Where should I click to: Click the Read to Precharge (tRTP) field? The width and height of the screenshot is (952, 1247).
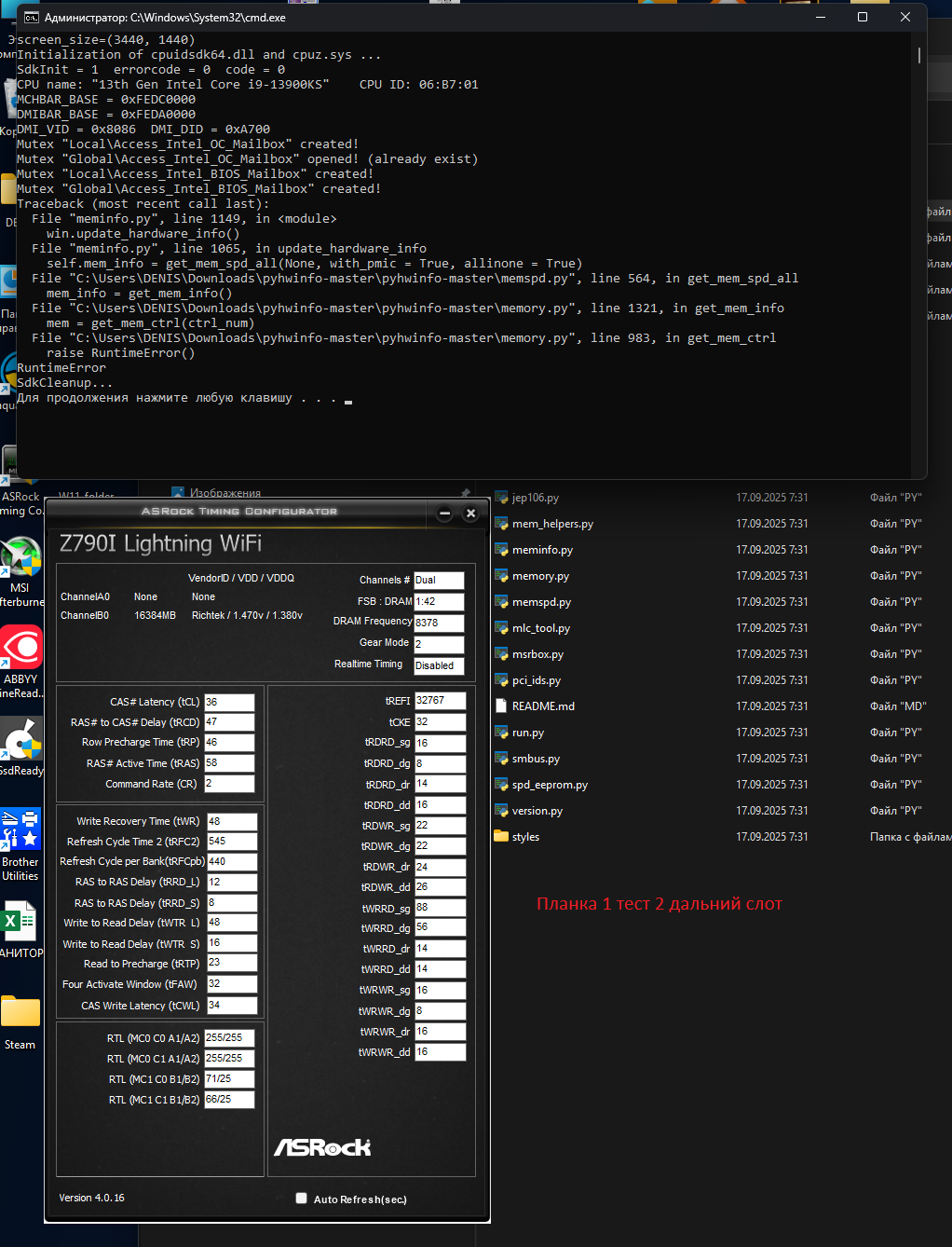point(232,963)
